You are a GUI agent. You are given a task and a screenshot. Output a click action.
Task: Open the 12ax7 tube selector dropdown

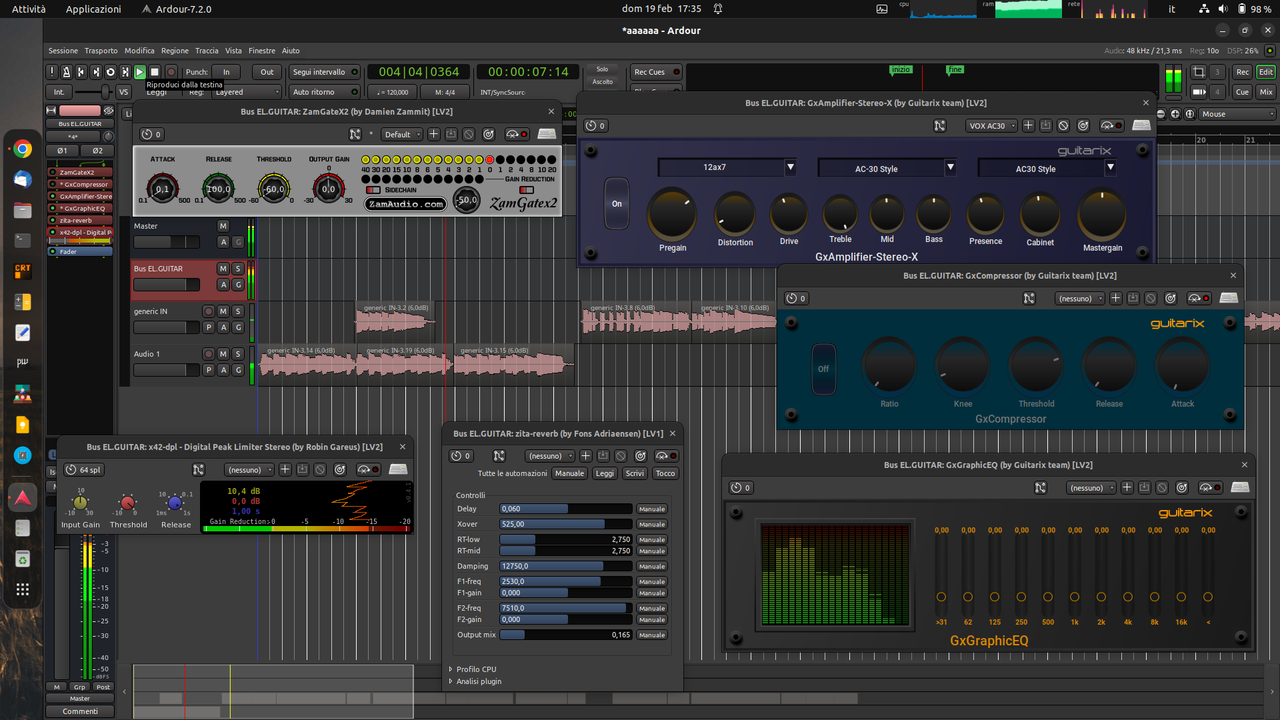[728, 168]
